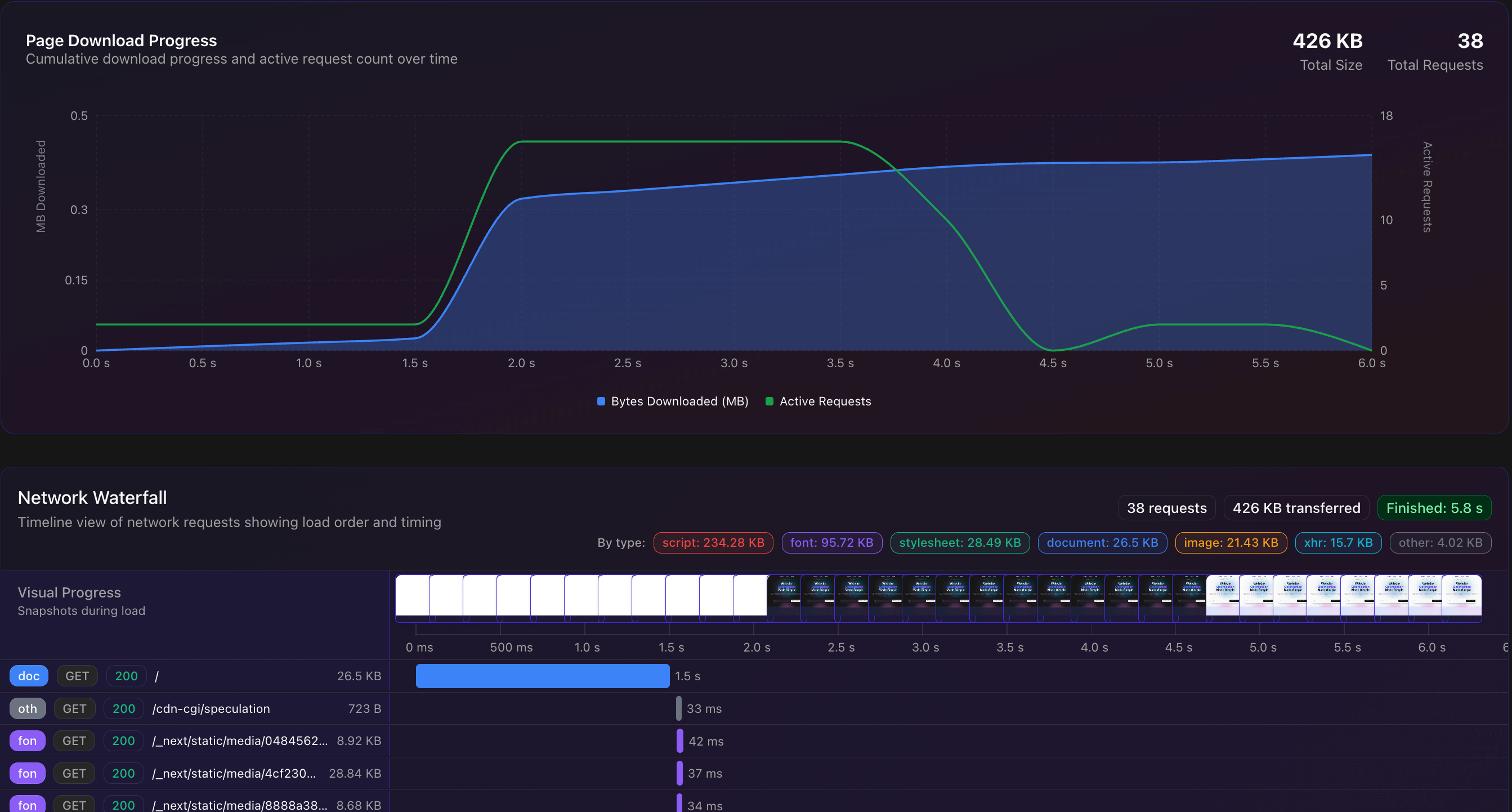The image size is (1512, 812).
Task: Click the oth badge for /cdn-cgi/speculation
Action: pyautogui.click(x=27, y=708)
